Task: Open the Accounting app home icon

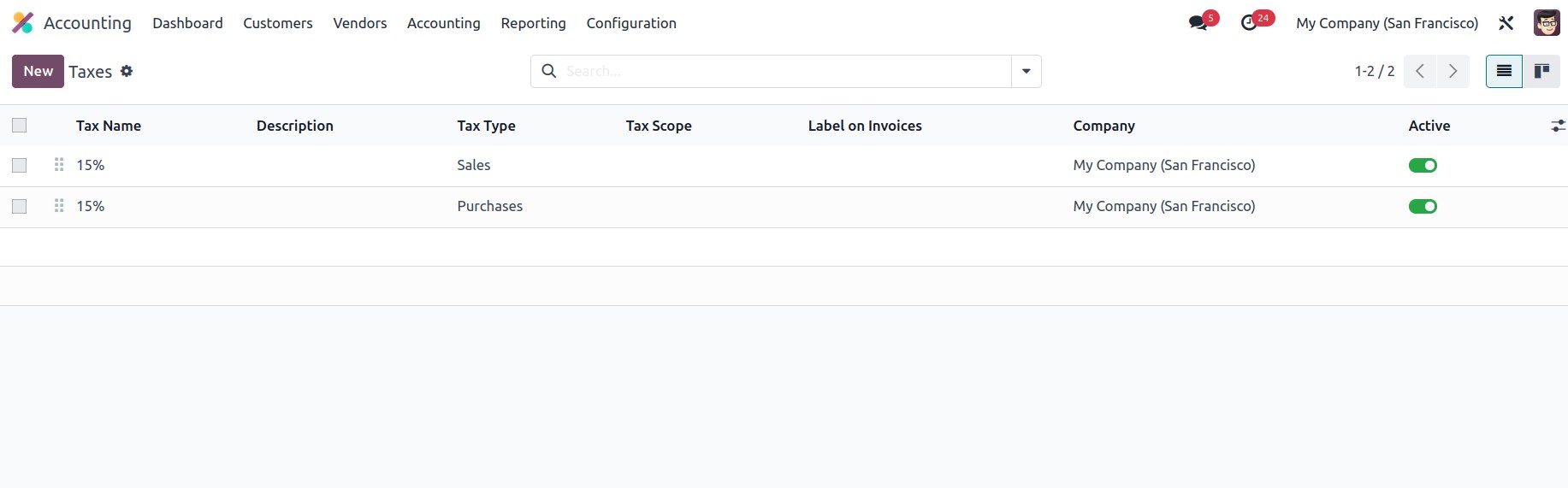Action: point(23,23)
